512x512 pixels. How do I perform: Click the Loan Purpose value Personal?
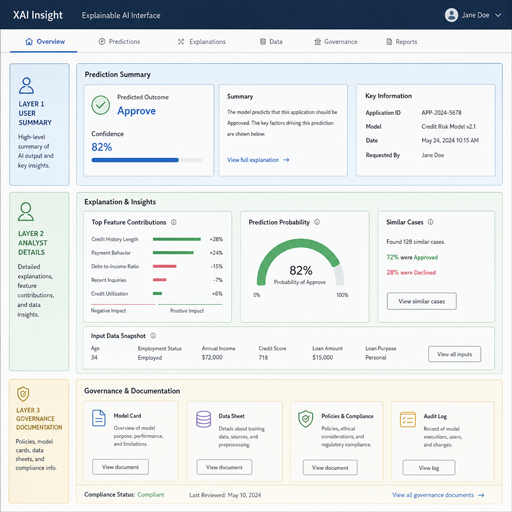point(376,358)
